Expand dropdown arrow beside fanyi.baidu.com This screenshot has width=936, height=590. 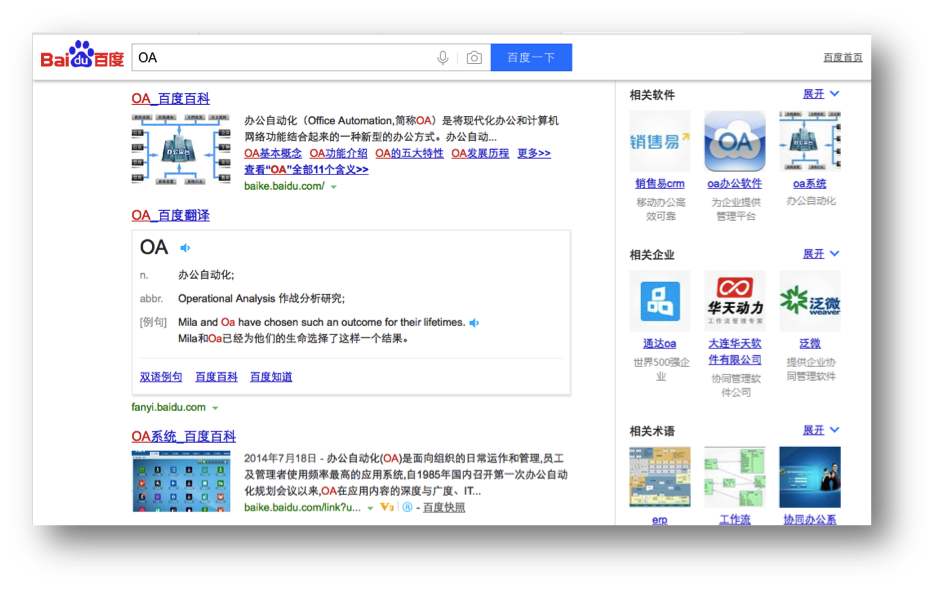pos(215,408)
